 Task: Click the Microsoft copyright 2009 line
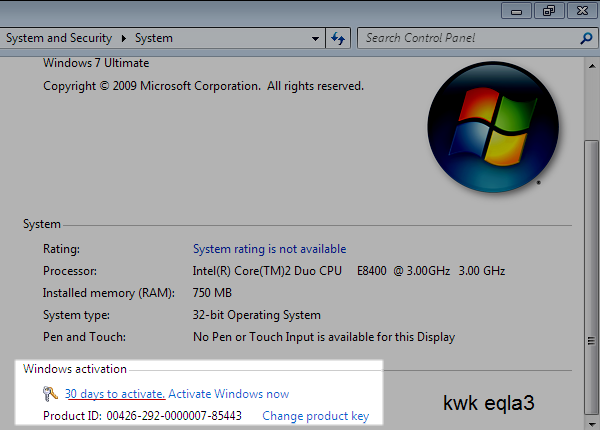click(203, 86)
